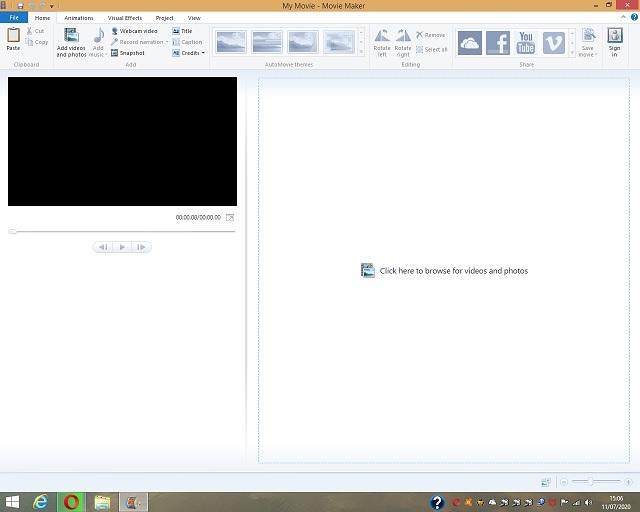The width and height of the screenshot is (640, 512).
Task: Open the Visual Effects tab
Action: (x=125, y=18)
